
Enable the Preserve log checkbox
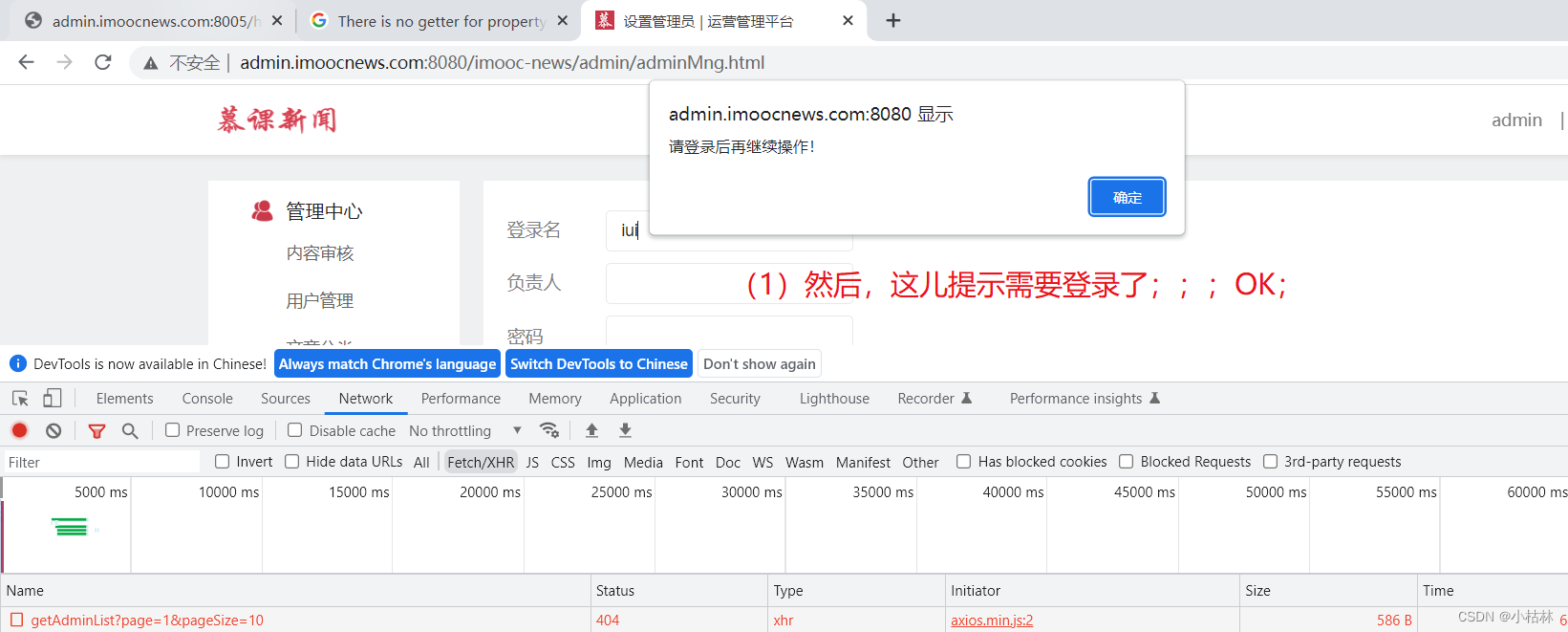click(173, 430)
